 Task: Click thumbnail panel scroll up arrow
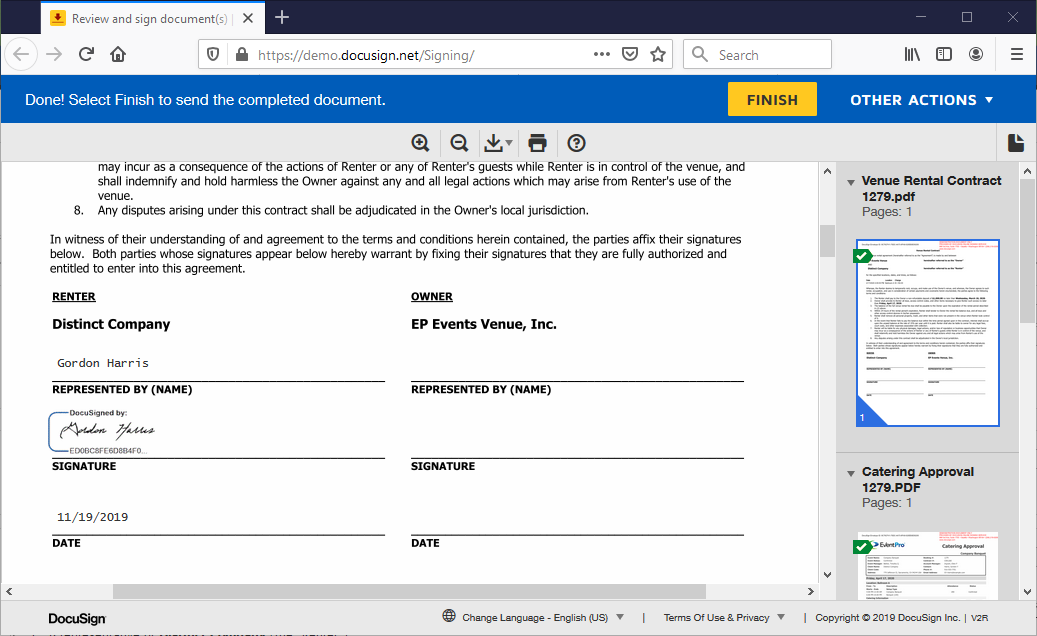1027,171
